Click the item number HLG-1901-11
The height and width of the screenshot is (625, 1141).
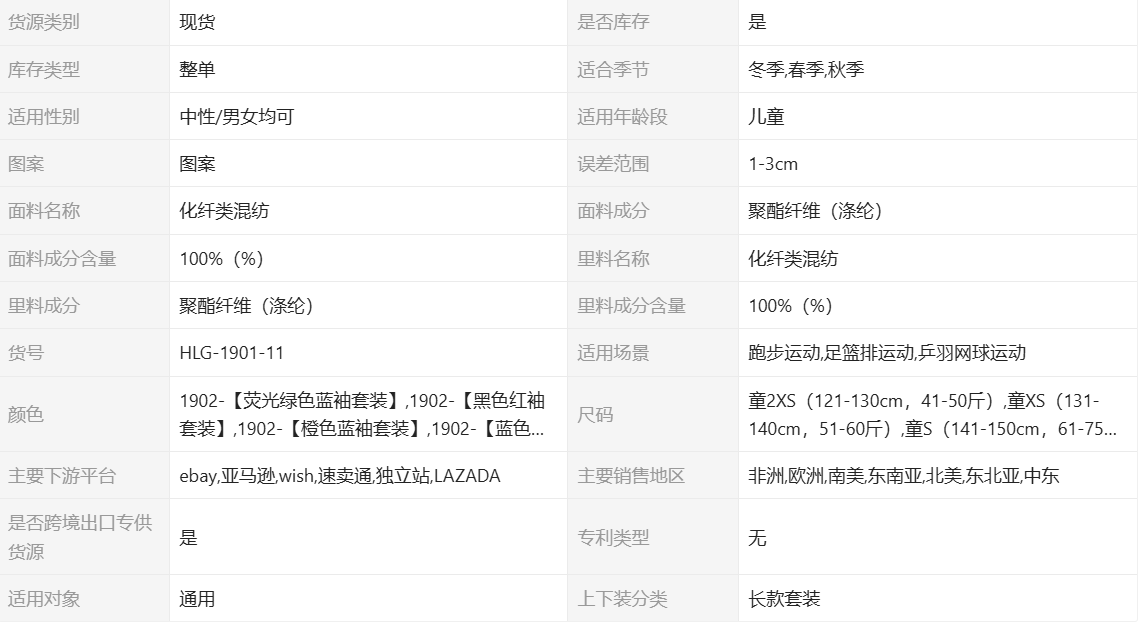click(x=231, y=353)
